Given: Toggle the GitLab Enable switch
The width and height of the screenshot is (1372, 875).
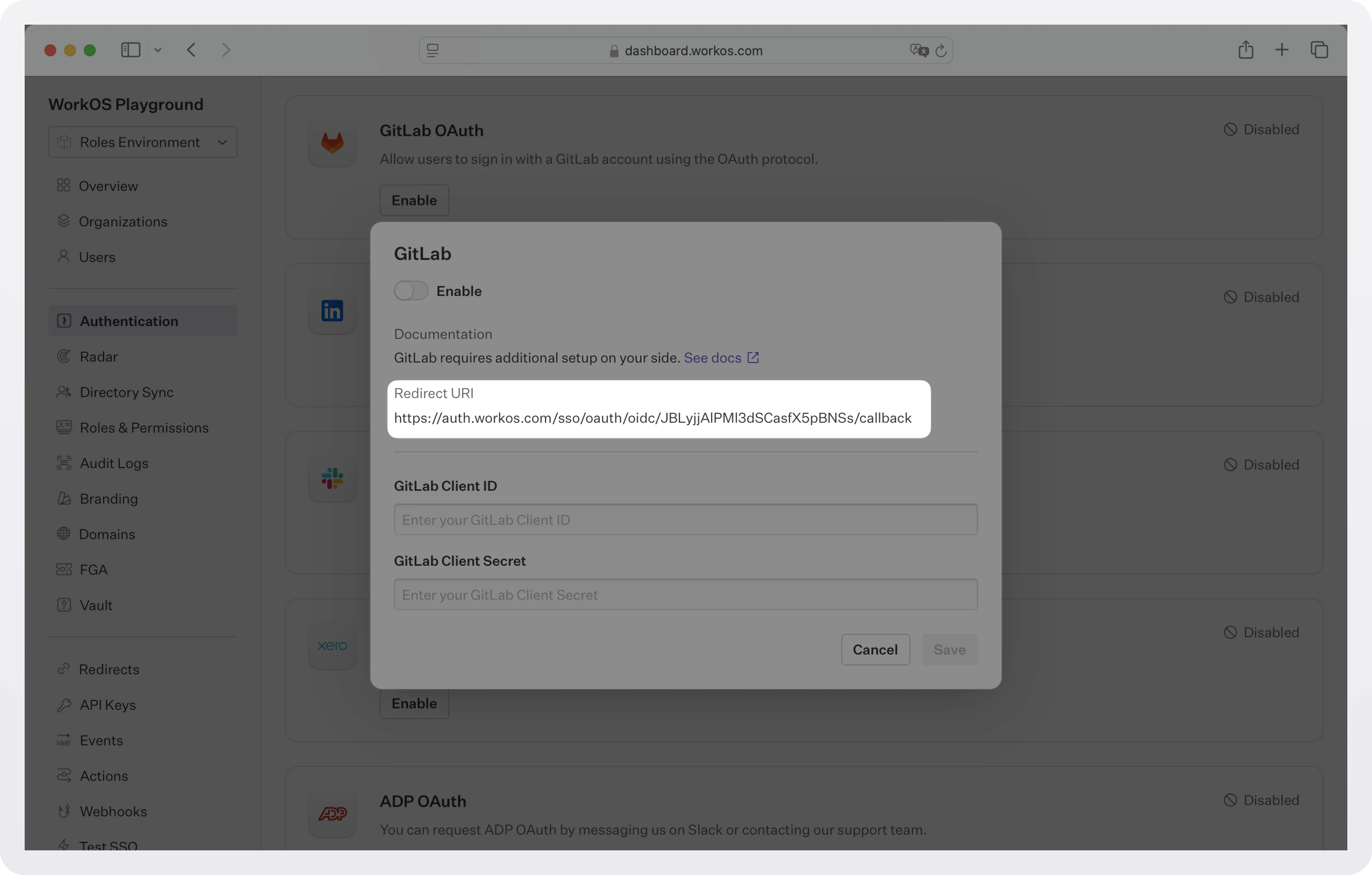Looking at the screenshot, I should pyautogui.click(x=411, y=291).
